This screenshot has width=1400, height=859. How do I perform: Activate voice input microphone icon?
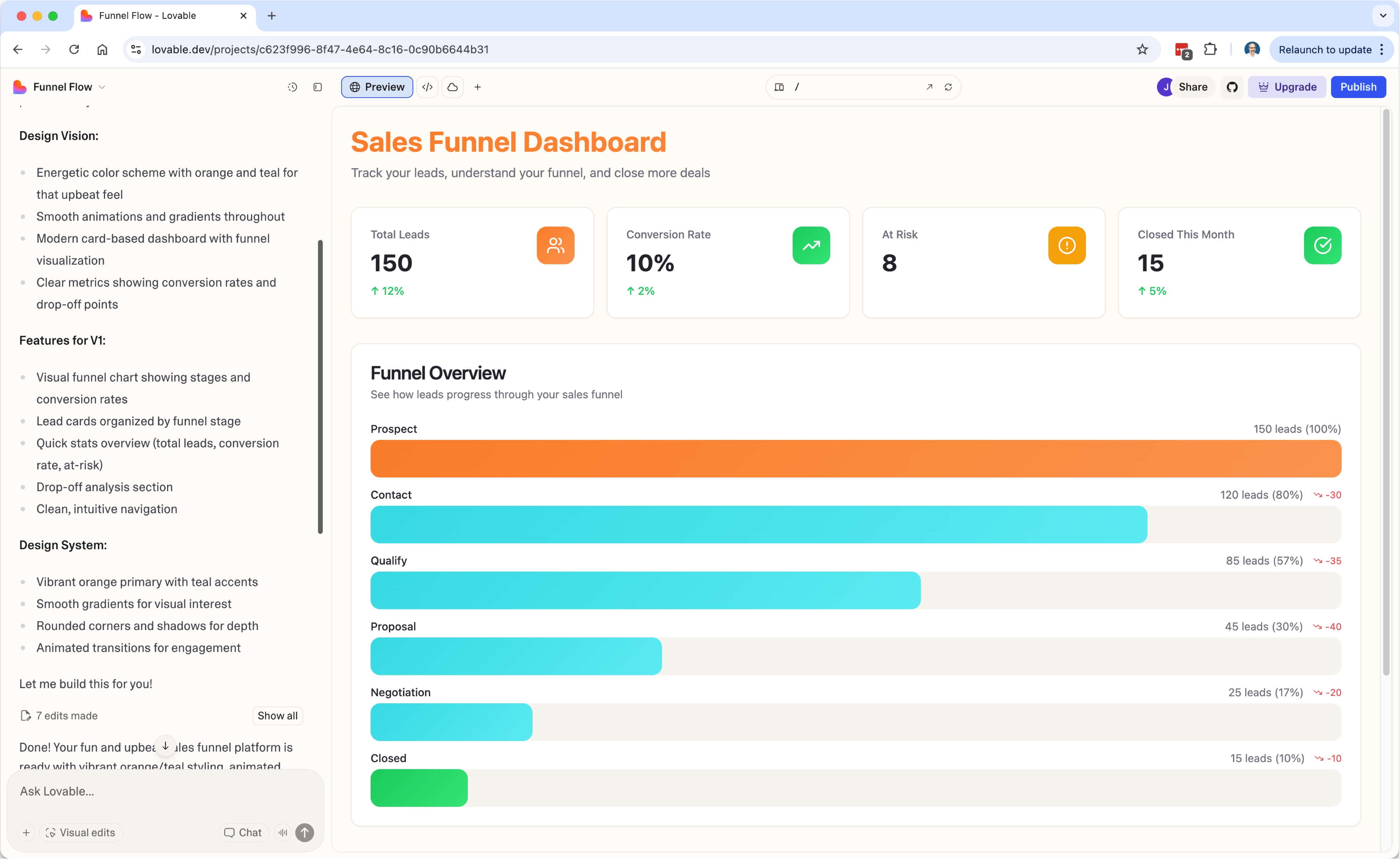coord(282,832)
